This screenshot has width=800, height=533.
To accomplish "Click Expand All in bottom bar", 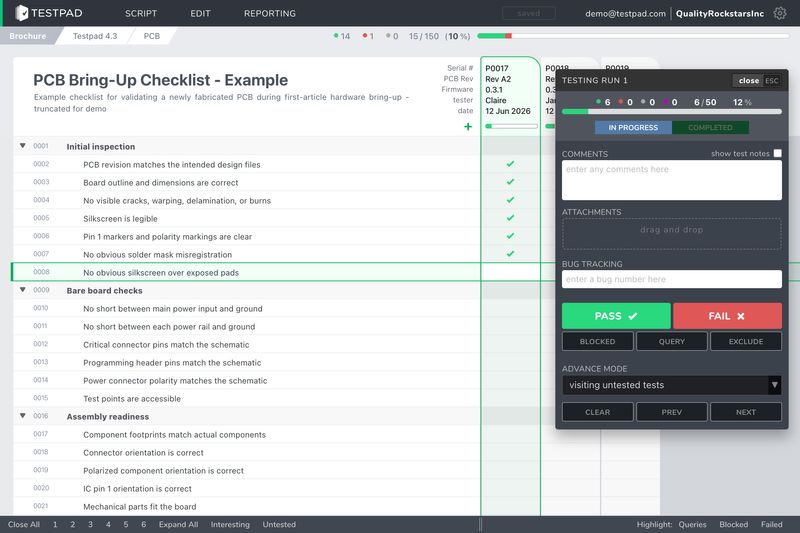I will point(178,524).
